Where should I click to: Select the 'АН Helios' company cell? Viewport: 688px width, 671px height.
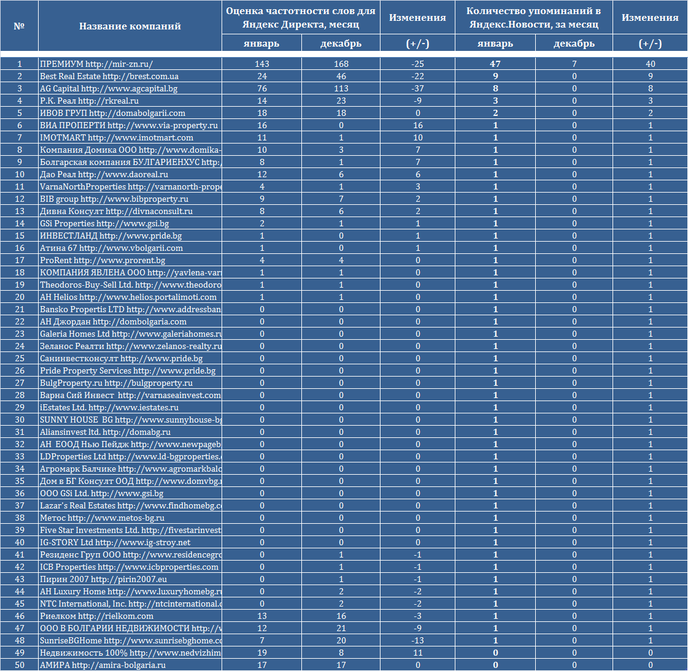click(x=130, y=297)
